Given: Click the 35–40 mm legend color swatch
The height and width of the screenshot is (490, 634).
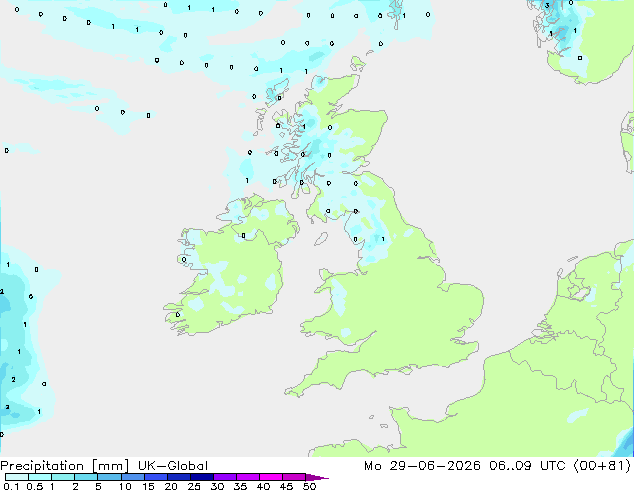Looking at the screenshot, I should (x=248, y=477).
